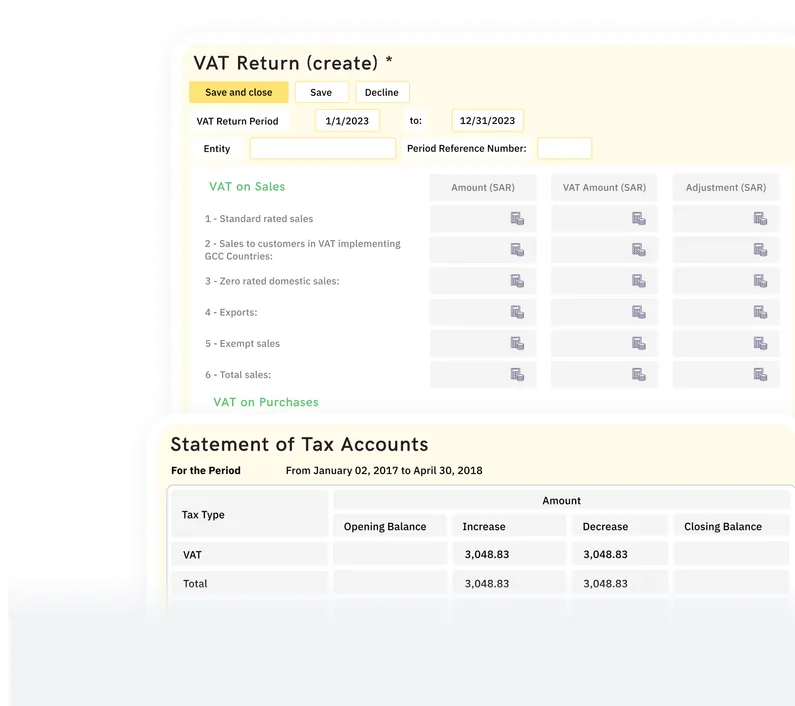Image resolution: width=795 pixels, height=706 pixels.
Task: Click the VAT on Sales heading
Action: [247, 187]
